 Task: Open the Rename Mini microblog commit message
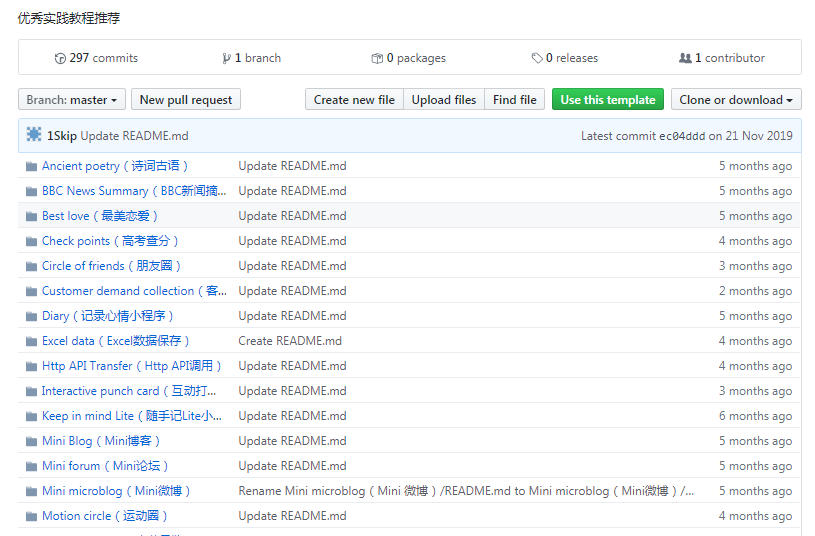(466, 490)
